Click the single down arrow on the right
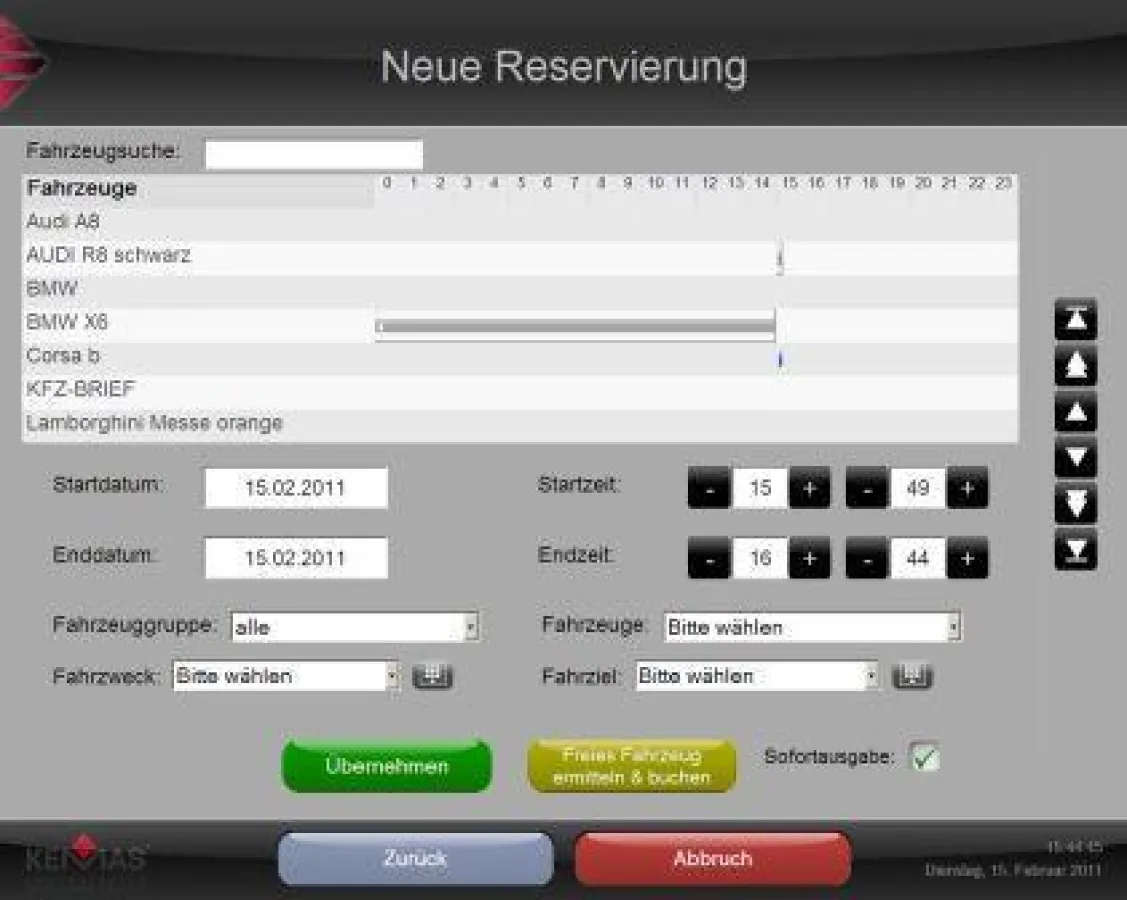 1075,458
